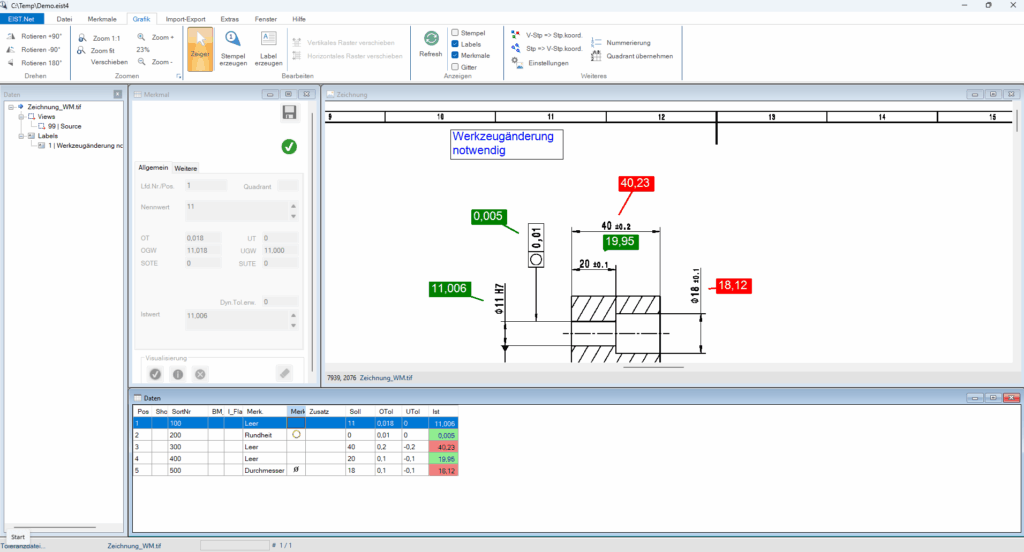1024x552 pixels.
Task: Enable the Stempel checkbox
Action: (455, 33)
